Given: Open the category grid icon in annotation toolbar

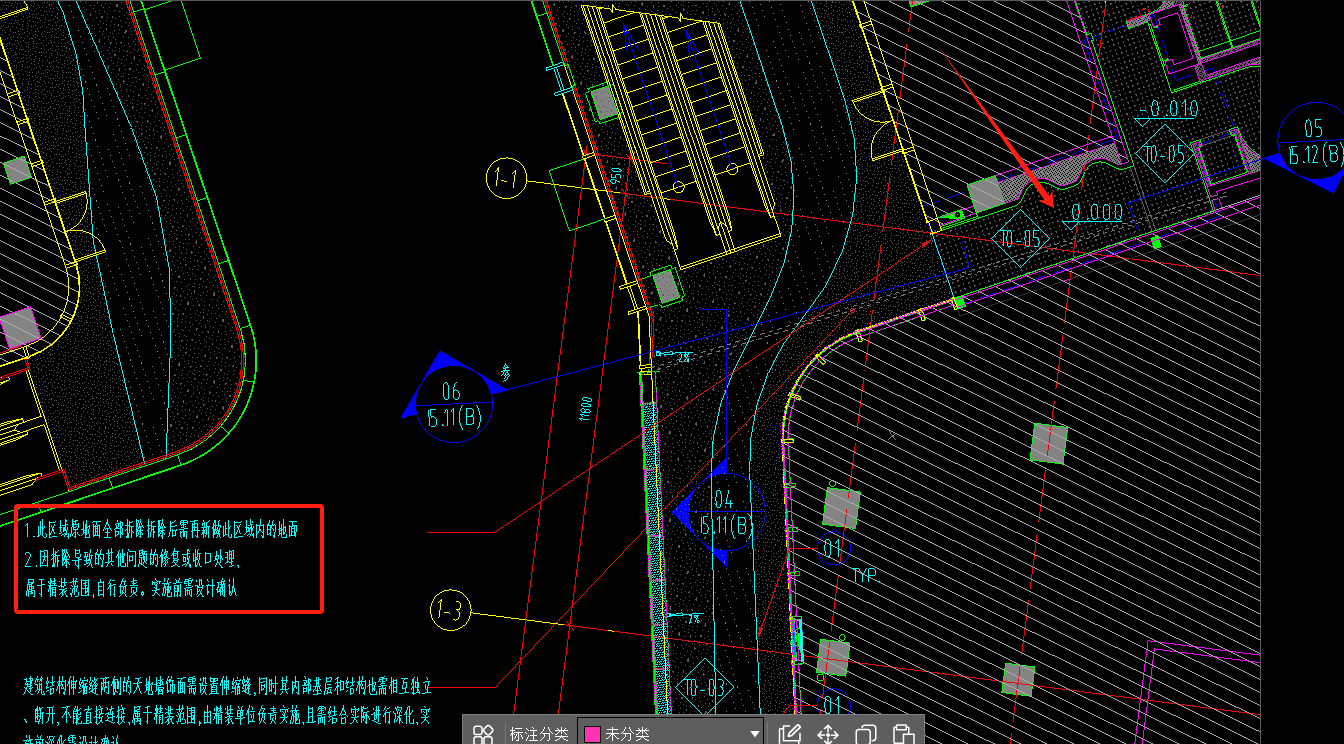Looking at the screenshot, I should click(x=483, y=734).
